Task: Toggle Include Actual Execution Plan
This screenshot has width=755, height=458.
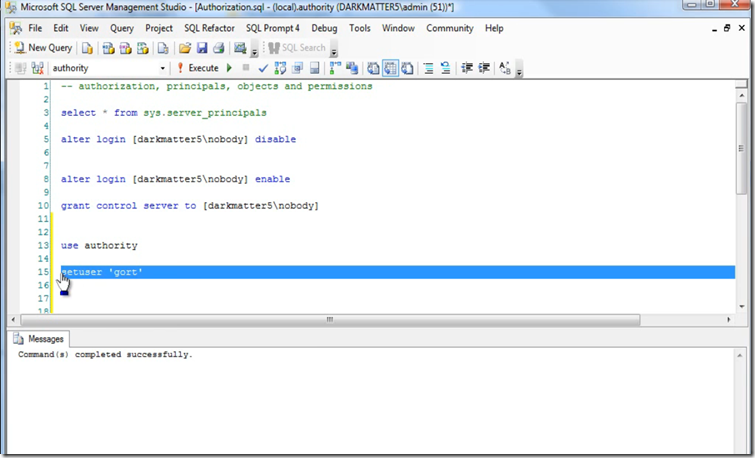Action: tap(335, 68)
